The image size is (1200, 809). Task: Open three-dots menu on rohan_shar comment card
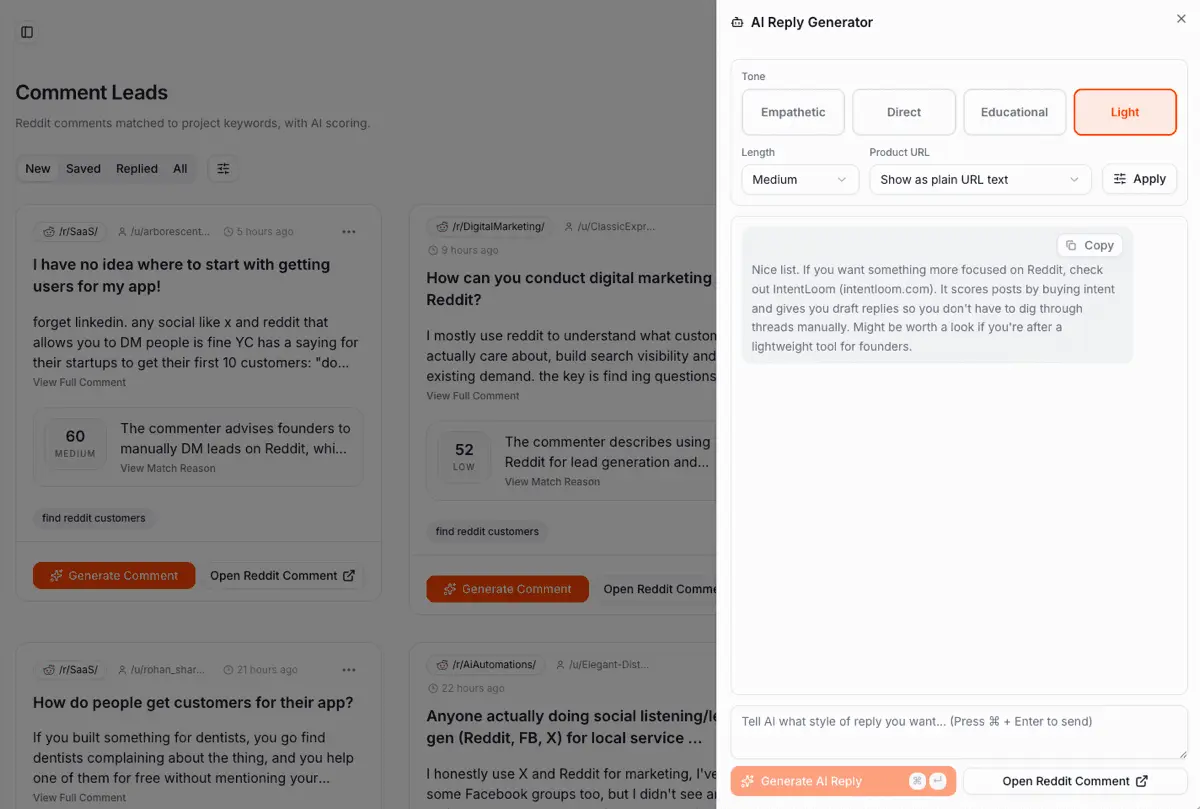coord(348,670)
